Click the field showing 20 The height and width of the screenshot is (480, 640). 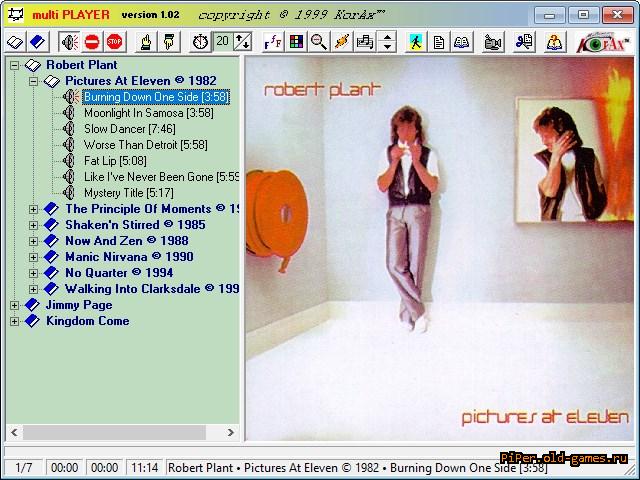[222, 41]
